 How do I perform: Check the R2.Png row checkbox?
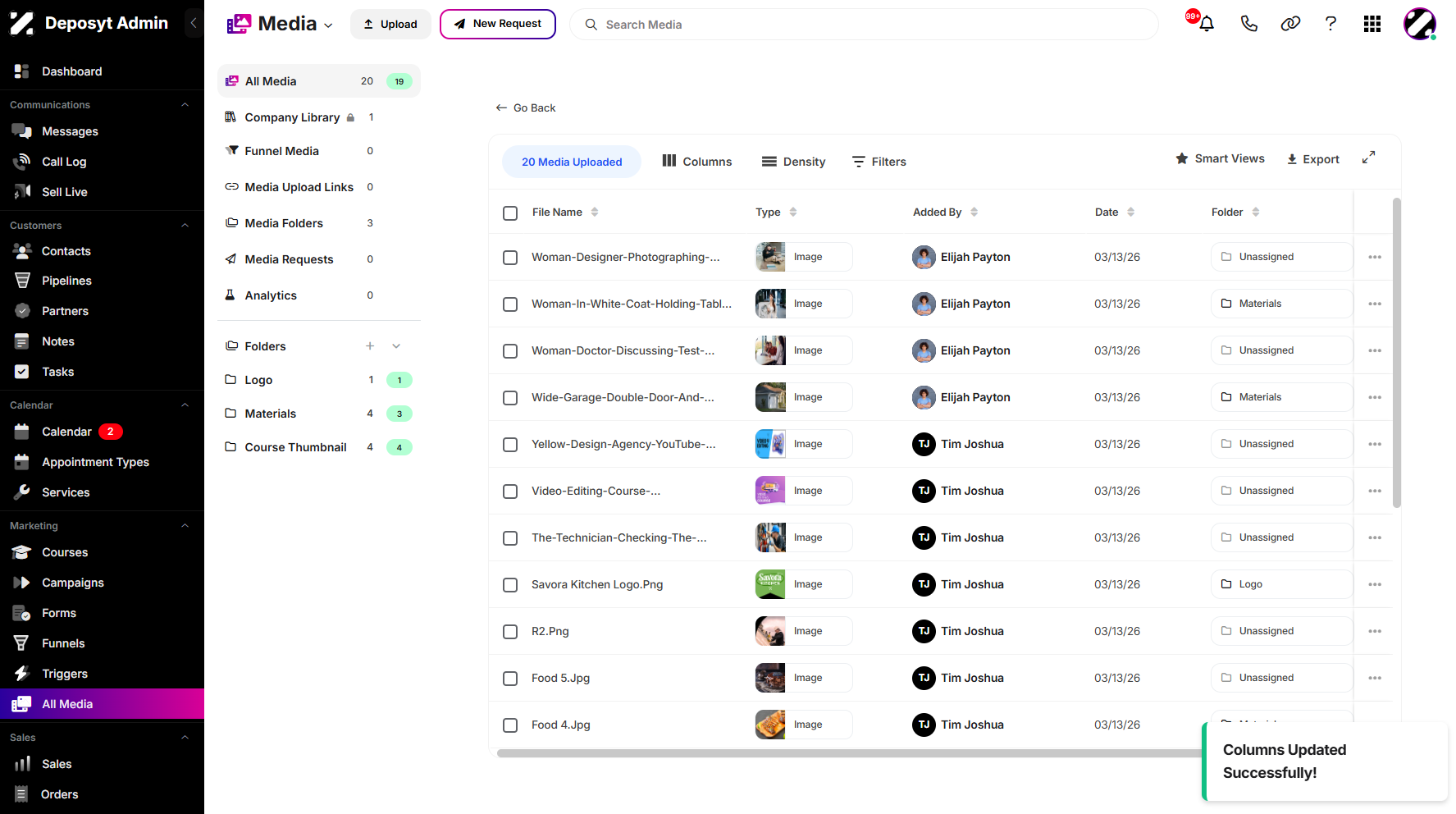coord(510,632)
